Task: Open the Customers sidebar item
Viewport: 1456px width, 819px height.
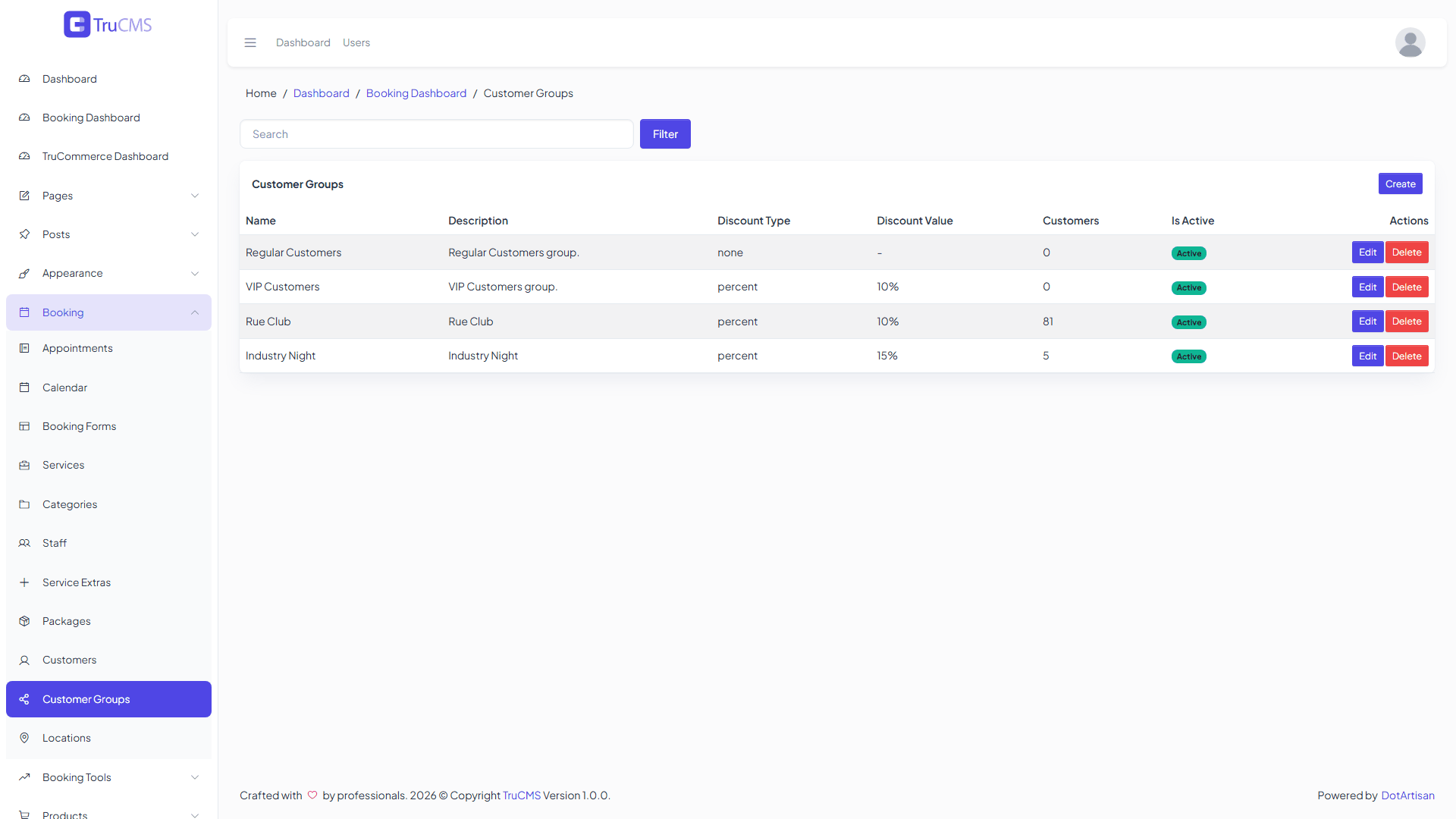Action: click(108, 660)
